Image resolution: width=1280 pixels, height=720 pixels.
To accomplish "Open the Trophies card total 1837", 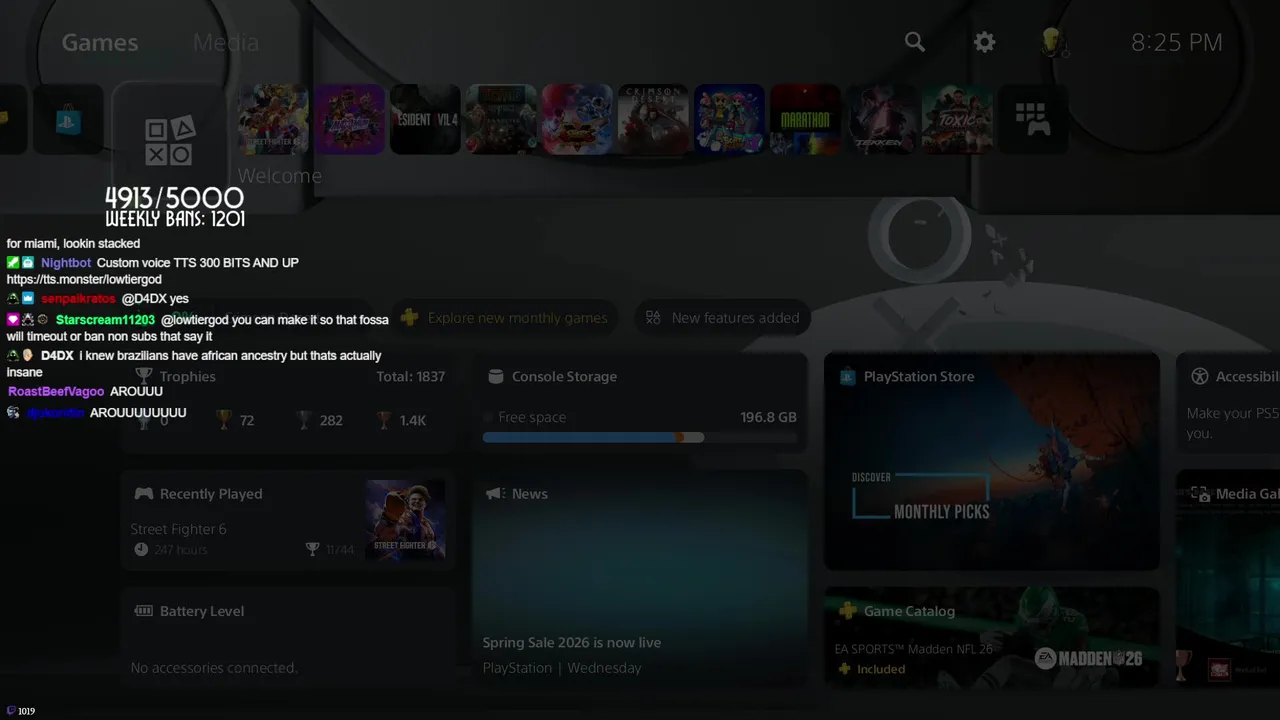I will (x=288, y=404).
